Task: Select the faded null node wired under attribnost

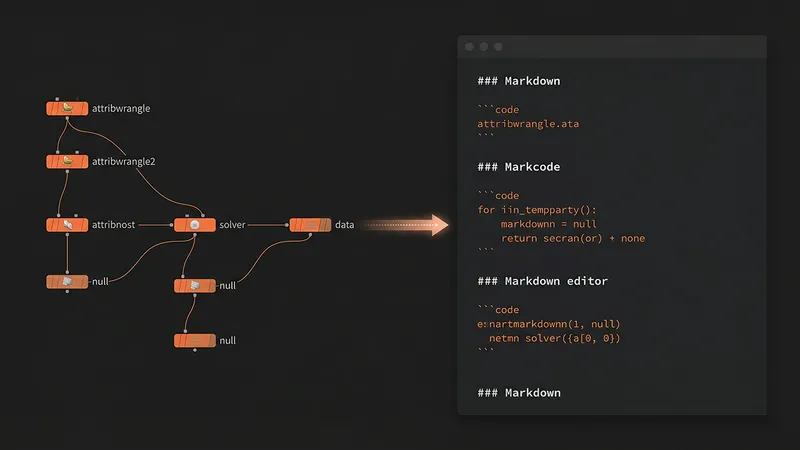Action: click(67, 282)
